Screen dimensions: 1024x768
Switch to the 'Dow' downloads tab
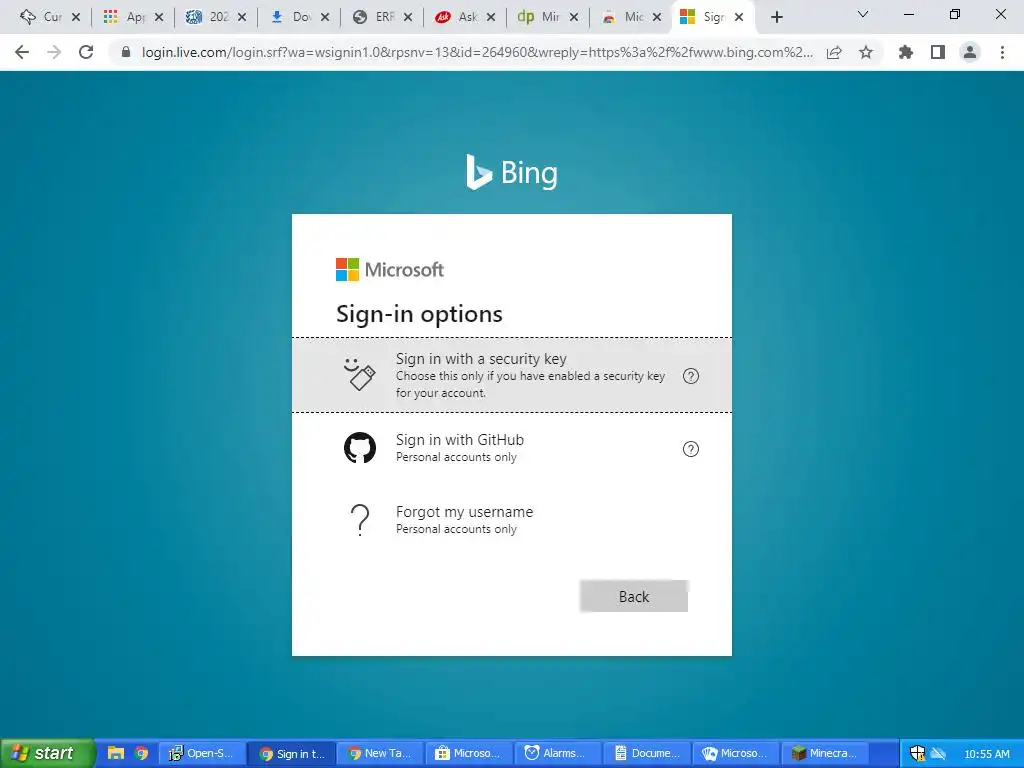pos(293,17)
